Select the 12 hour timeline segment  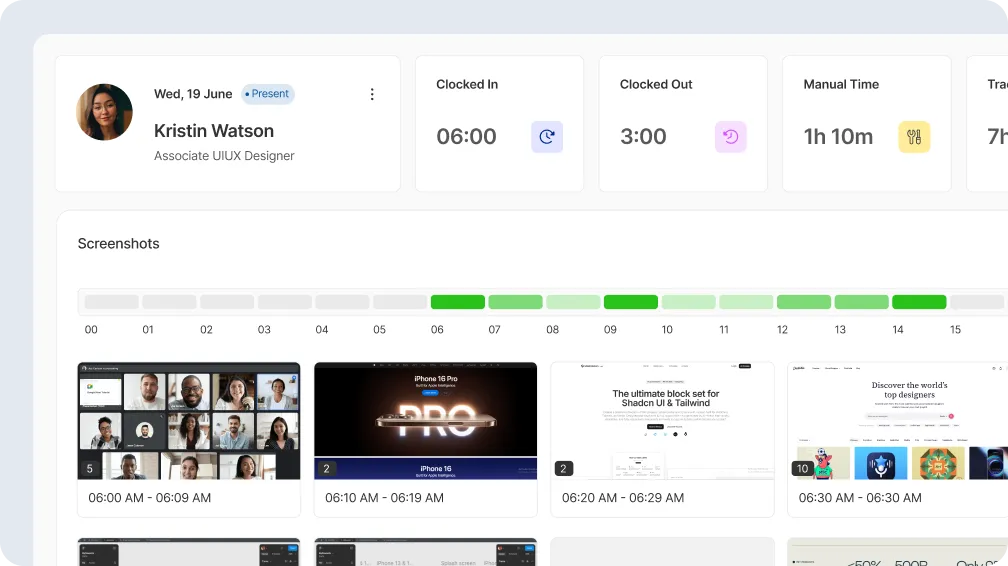click(803, 302)
